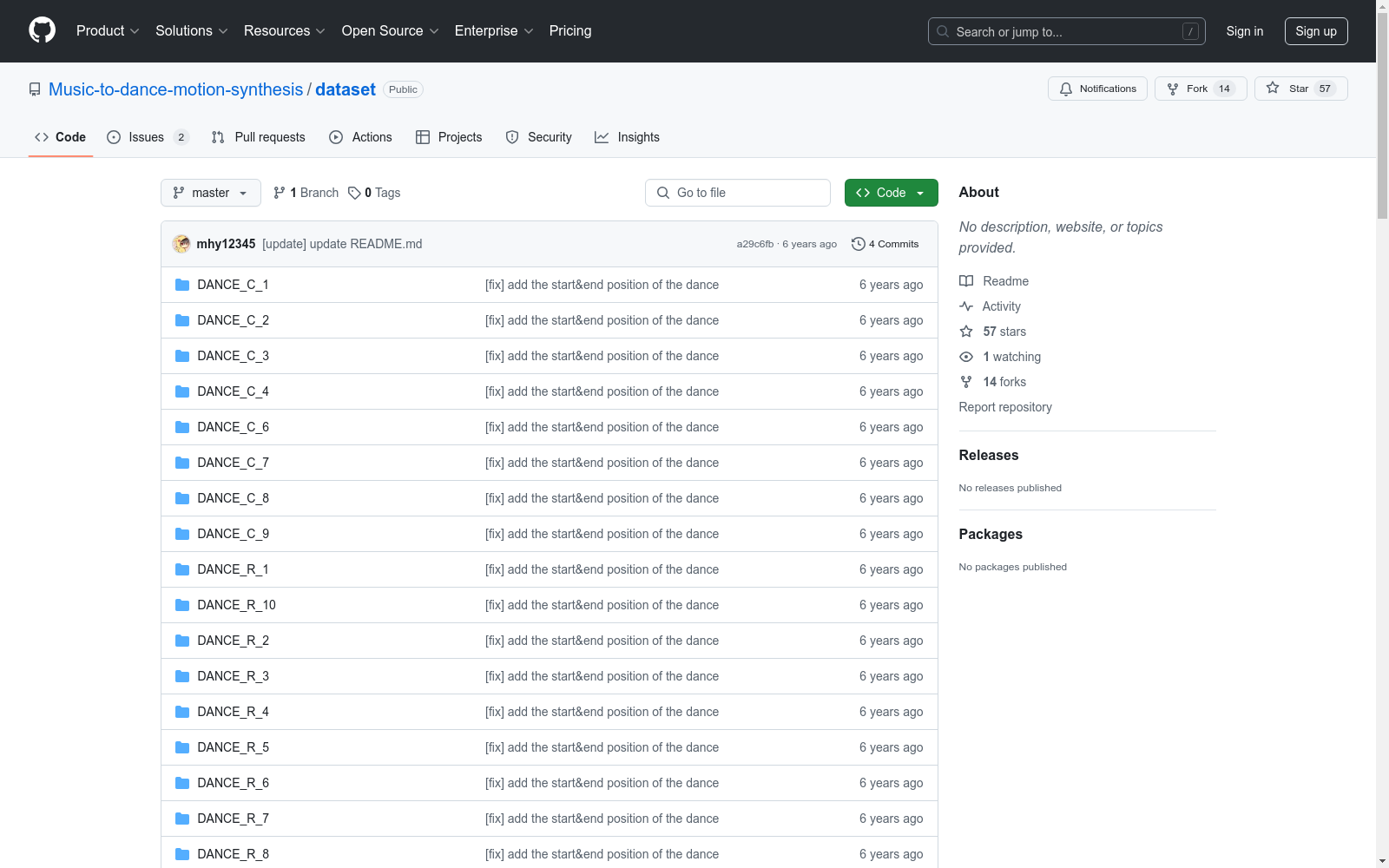This screenshot has height=868, width=1389.
Task: Open the master branch dropdown
Action: coord(211,193)
